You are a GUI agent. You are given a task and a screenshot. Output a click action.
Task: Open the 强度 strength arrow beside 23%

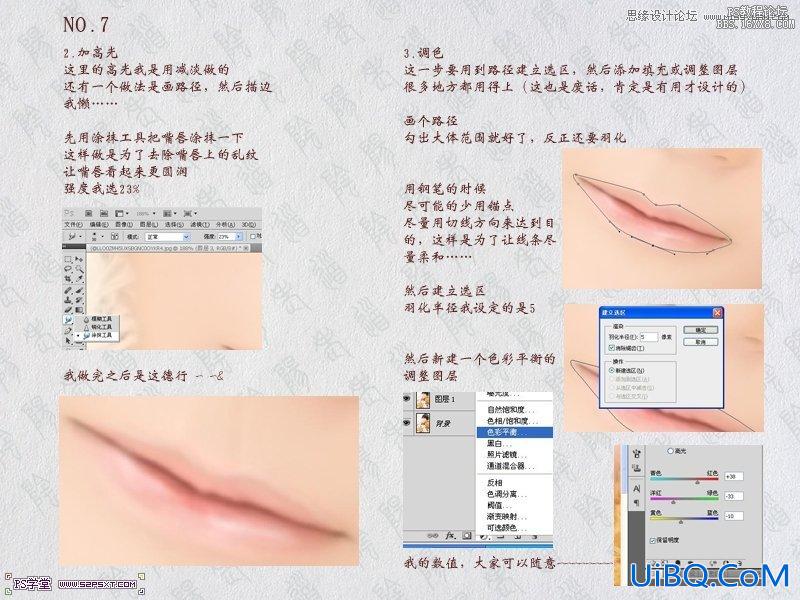tap(238, 236)
